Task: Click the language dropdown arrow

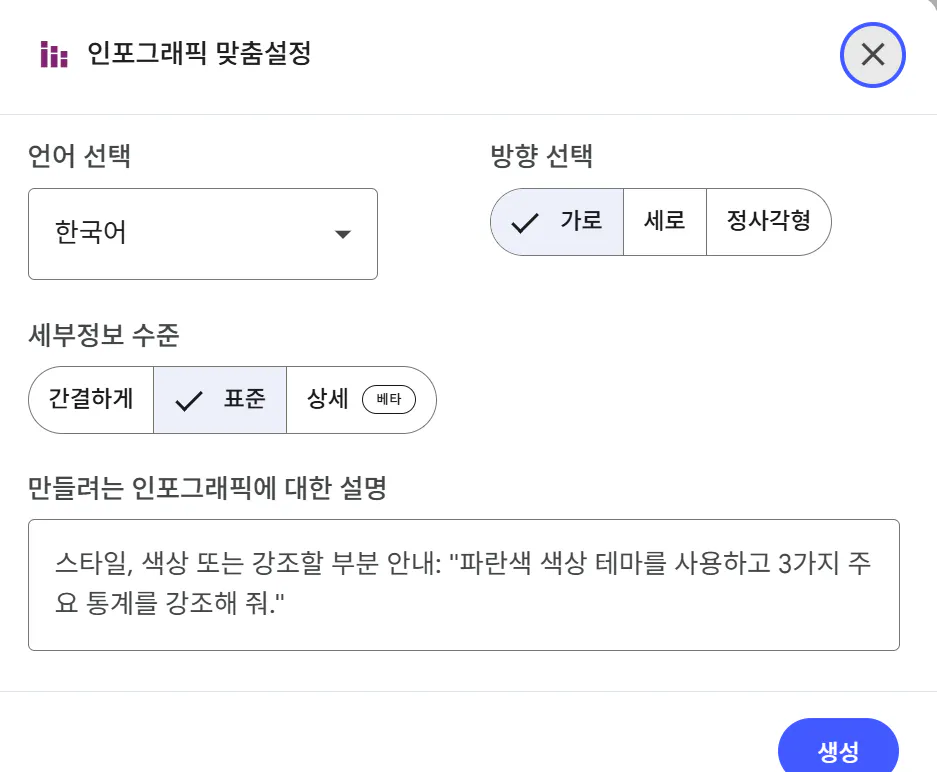Action: [342, 234]
